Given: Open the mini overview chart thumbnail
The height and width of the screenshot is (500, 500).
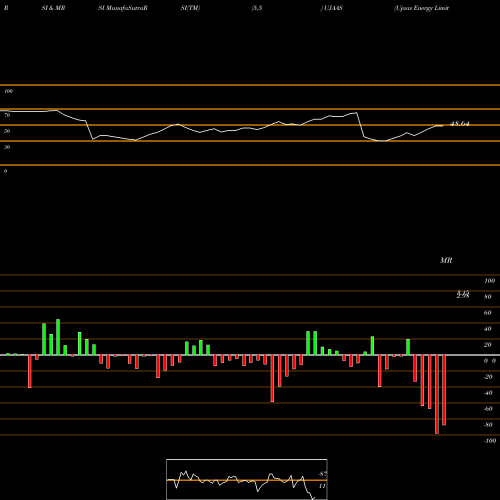Looking at the screenshot, I should point(247,479).
